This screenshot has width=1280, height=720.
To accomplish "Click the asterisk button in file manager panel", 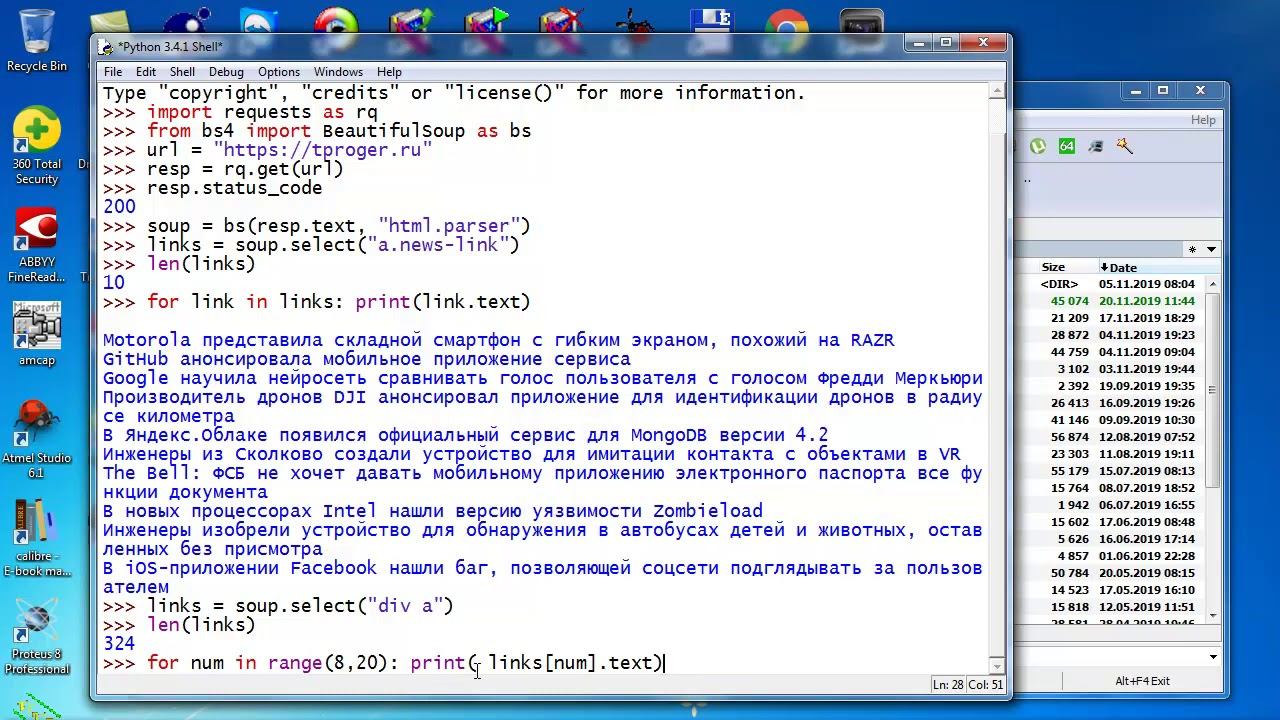I will pyautogui.click(x=1192, y=249).
